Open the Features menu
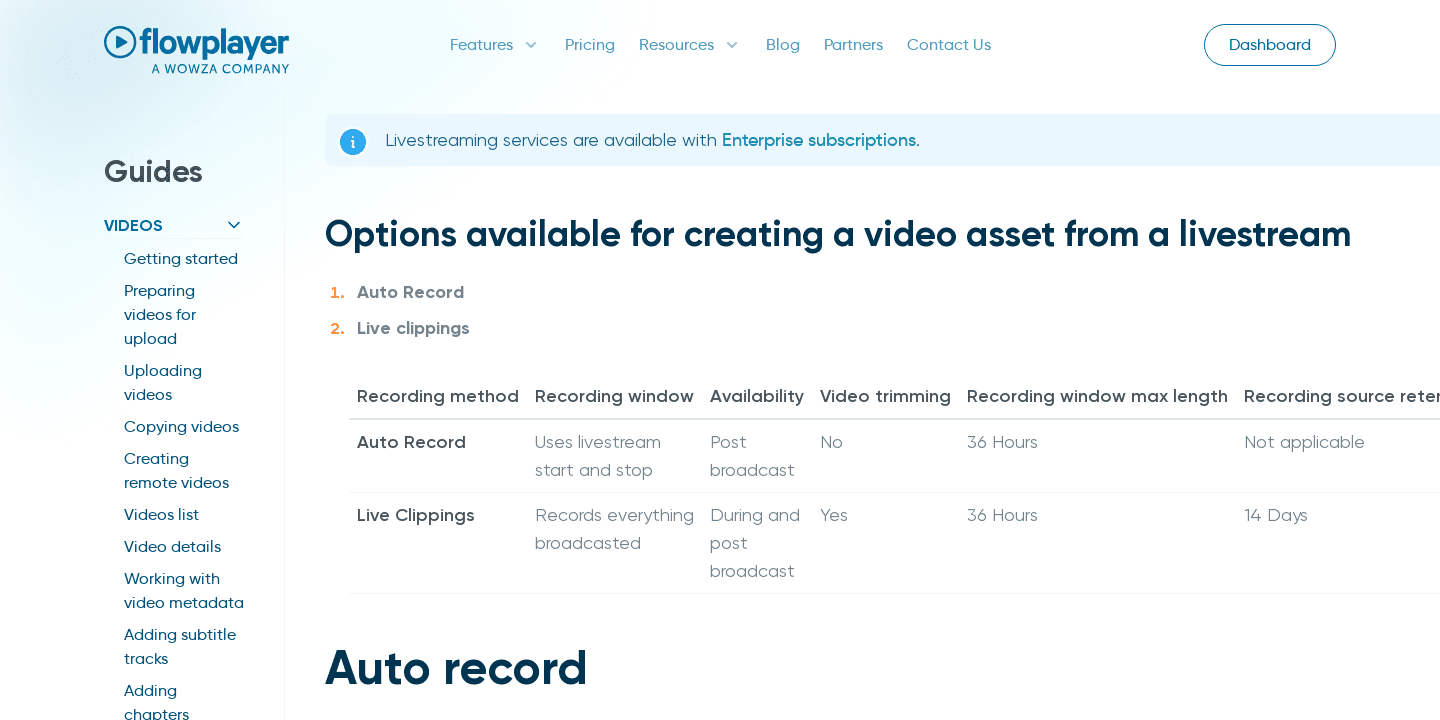Screen dimensions: 1440x720 coord(481,45)
